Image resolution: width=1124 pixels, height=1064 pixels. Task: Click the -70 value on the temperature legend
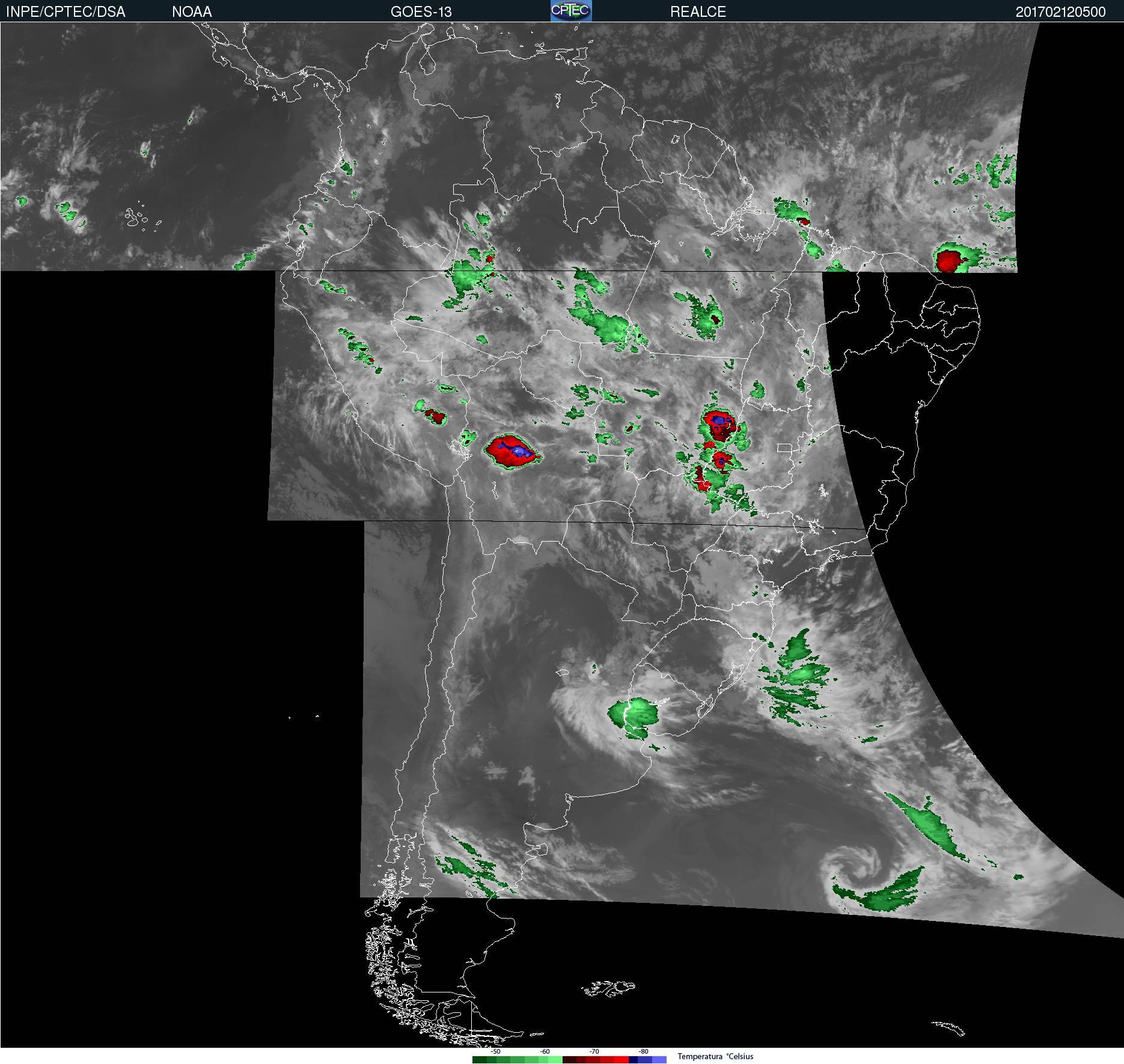coord(594,1051)
